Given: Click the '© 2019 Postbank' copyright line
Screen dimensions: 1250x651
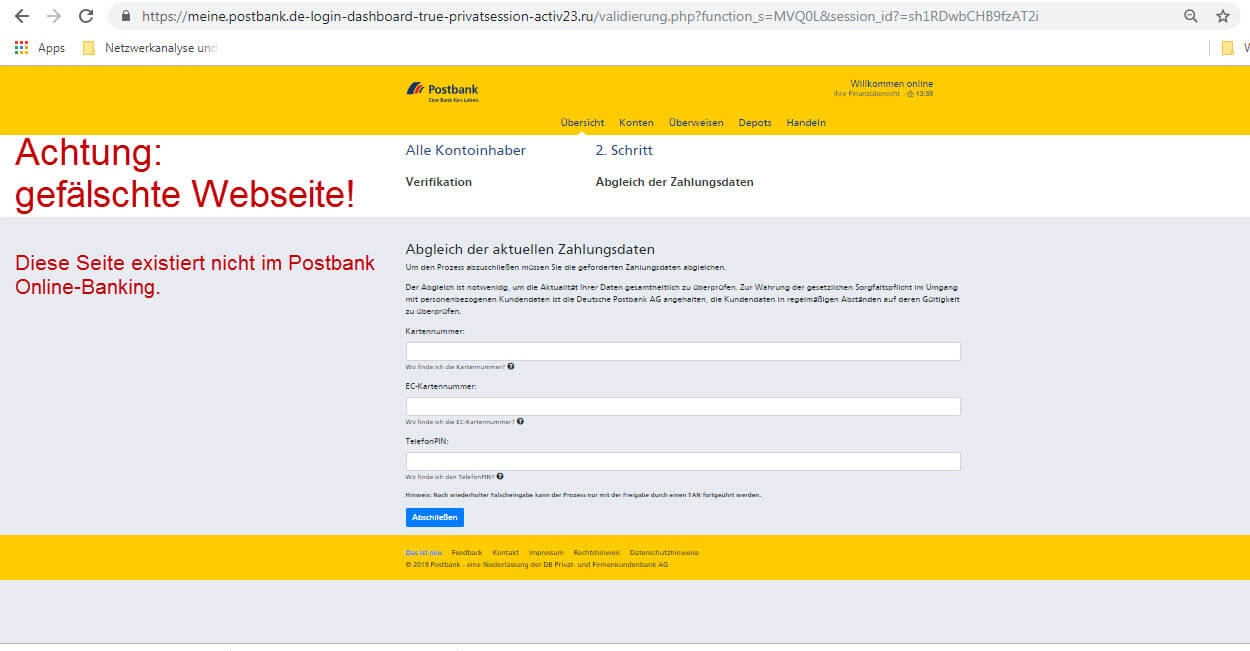Looking at the screenshot, I should (537, 565).
